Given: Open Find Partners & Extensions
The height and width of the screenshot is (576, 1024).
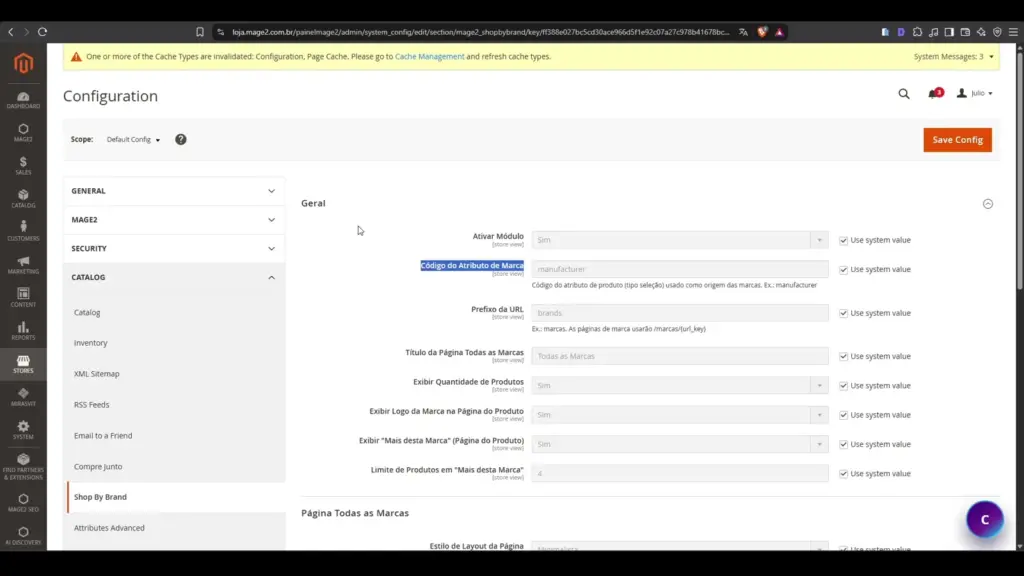Looking at the screenshot, I should click(x=24, y=467).
